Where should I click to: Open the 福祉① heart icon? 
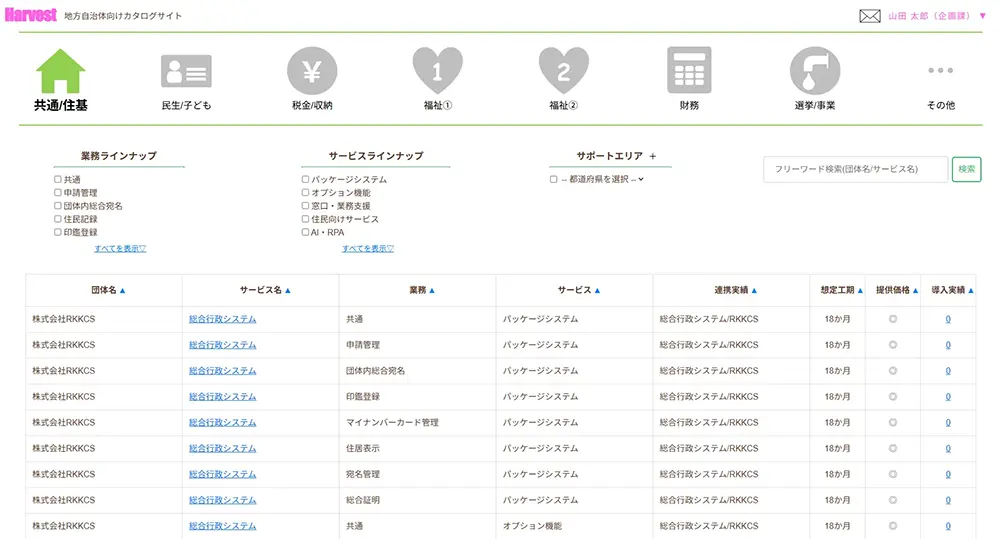click(x=438, y=71)
